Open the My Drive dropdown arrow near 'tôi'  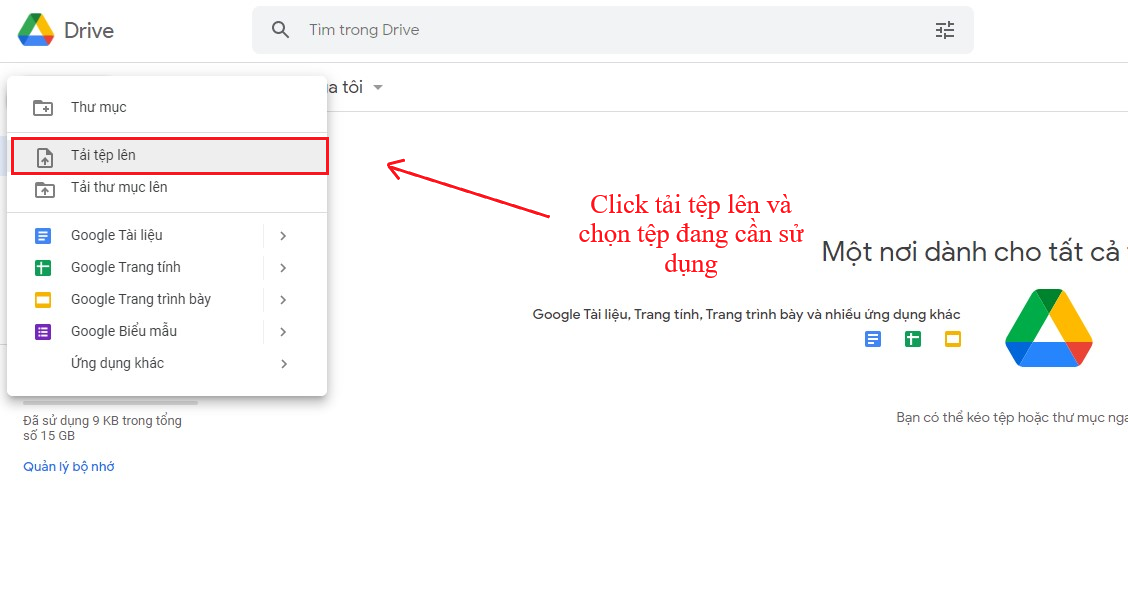[378, 88]
